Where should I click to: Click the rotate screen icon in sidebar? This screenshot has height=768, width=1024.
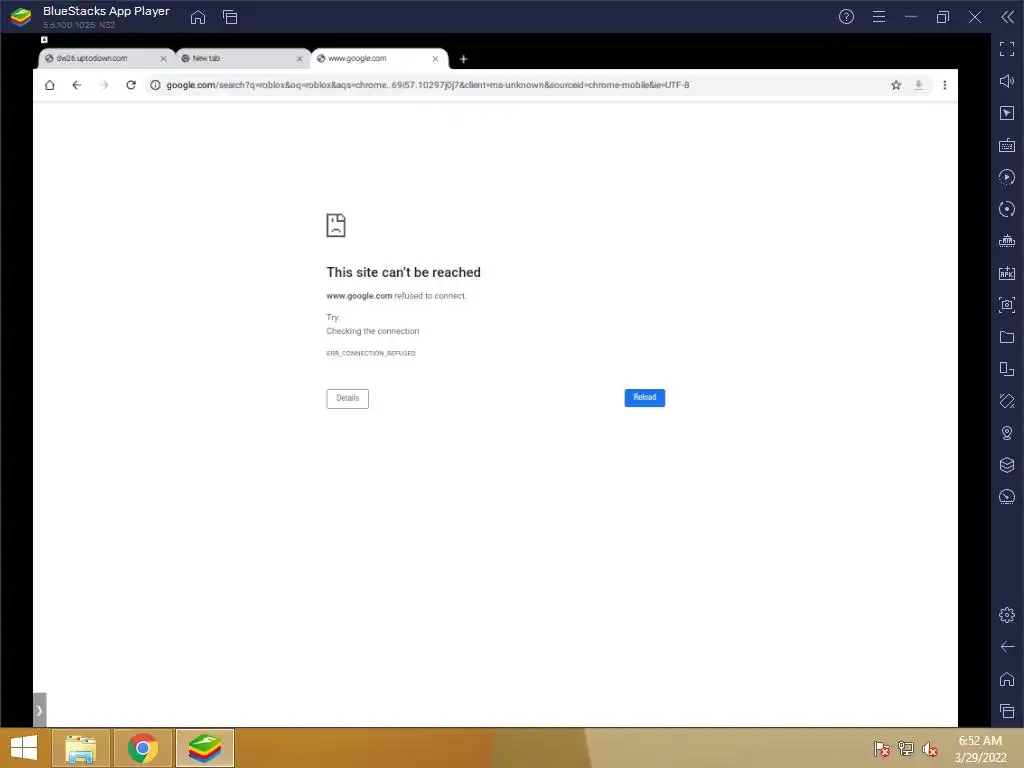[1007, 369]
